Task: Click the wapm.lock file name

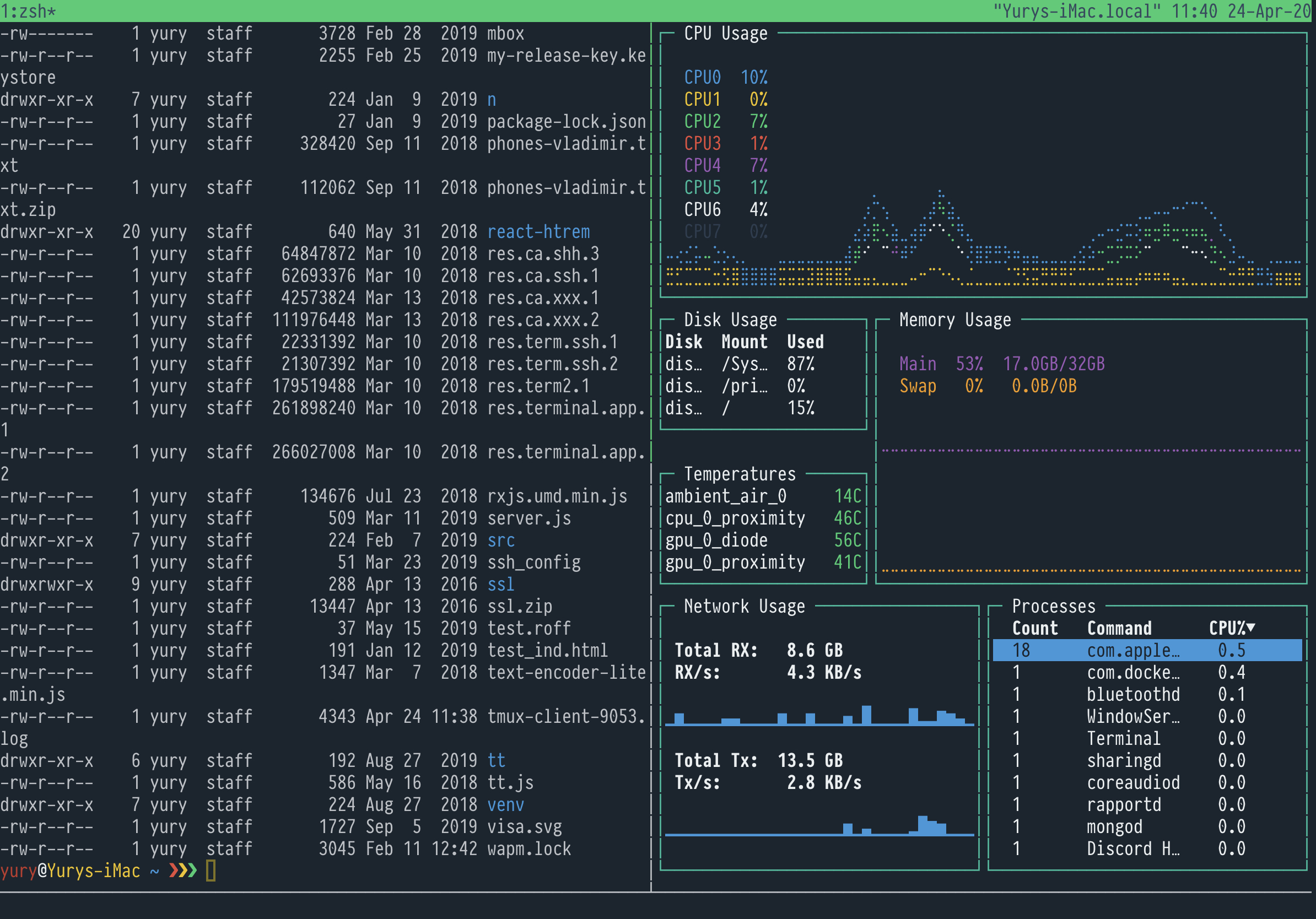Action: click(529, 849)
